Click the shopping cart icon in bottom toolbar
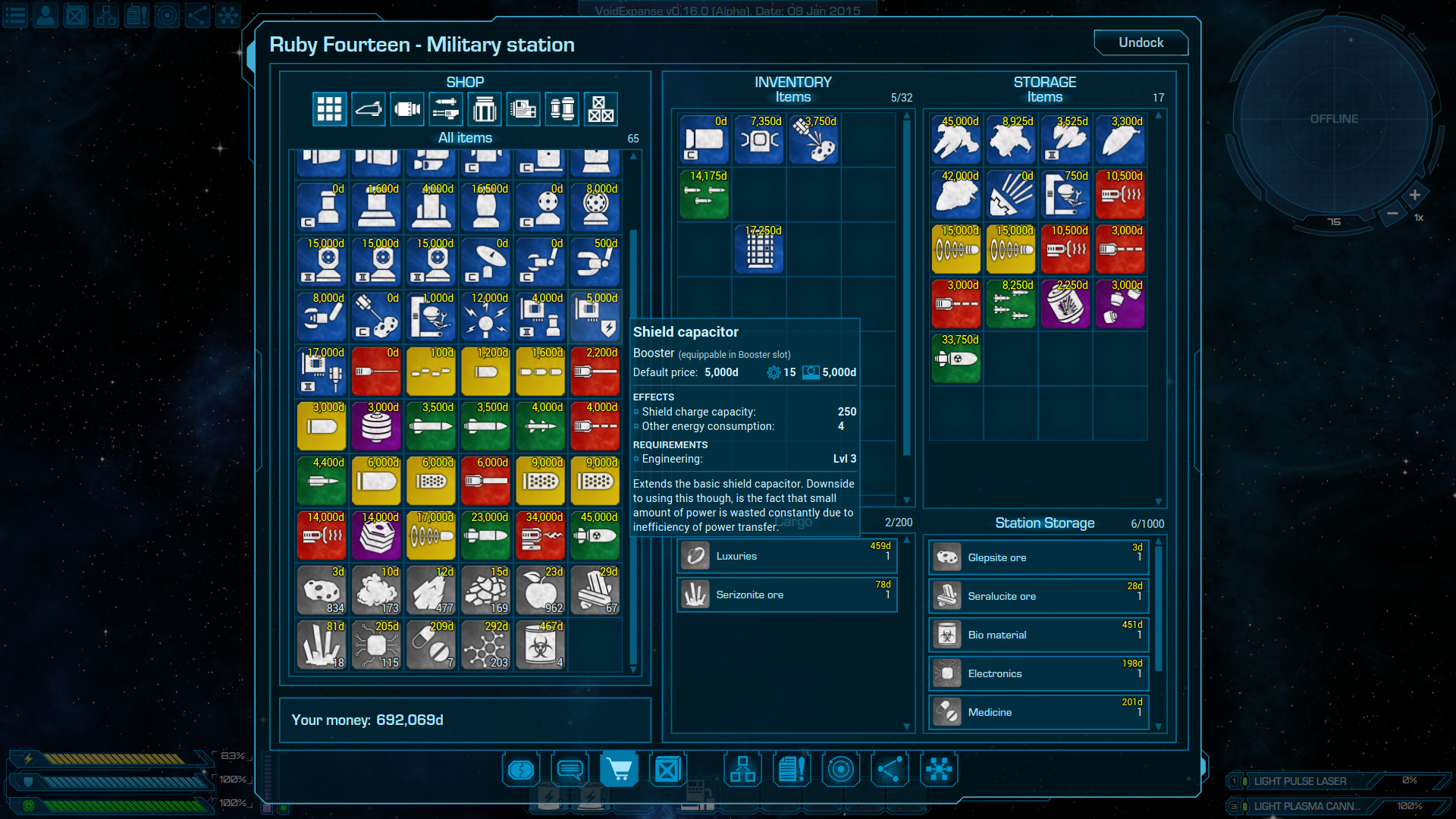1456x819 pixels. click(x=619, y=769)
